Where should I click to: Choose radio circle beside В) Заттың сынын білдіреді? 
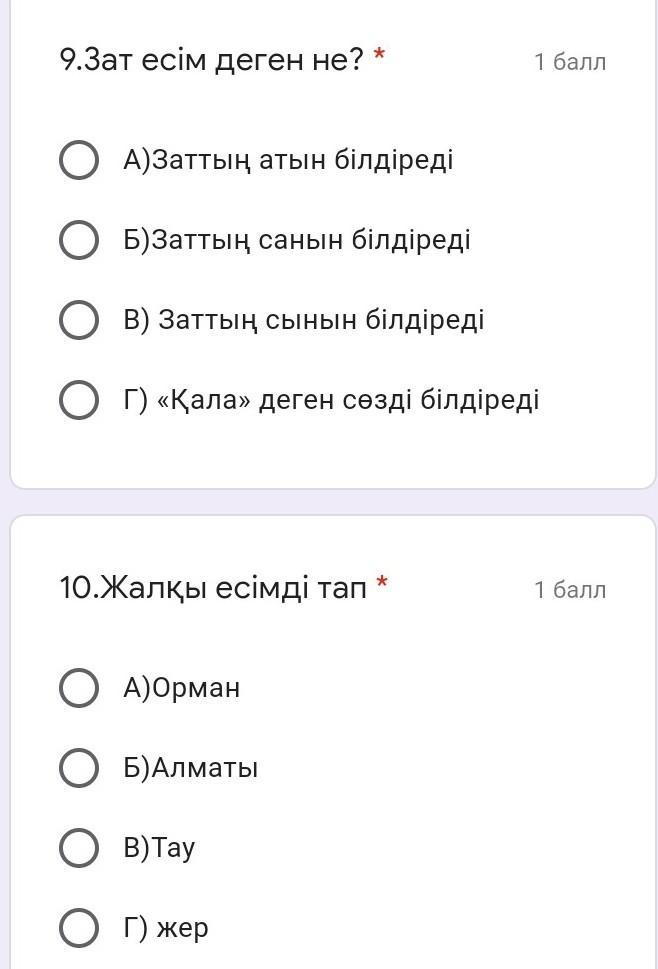(79, 320)
